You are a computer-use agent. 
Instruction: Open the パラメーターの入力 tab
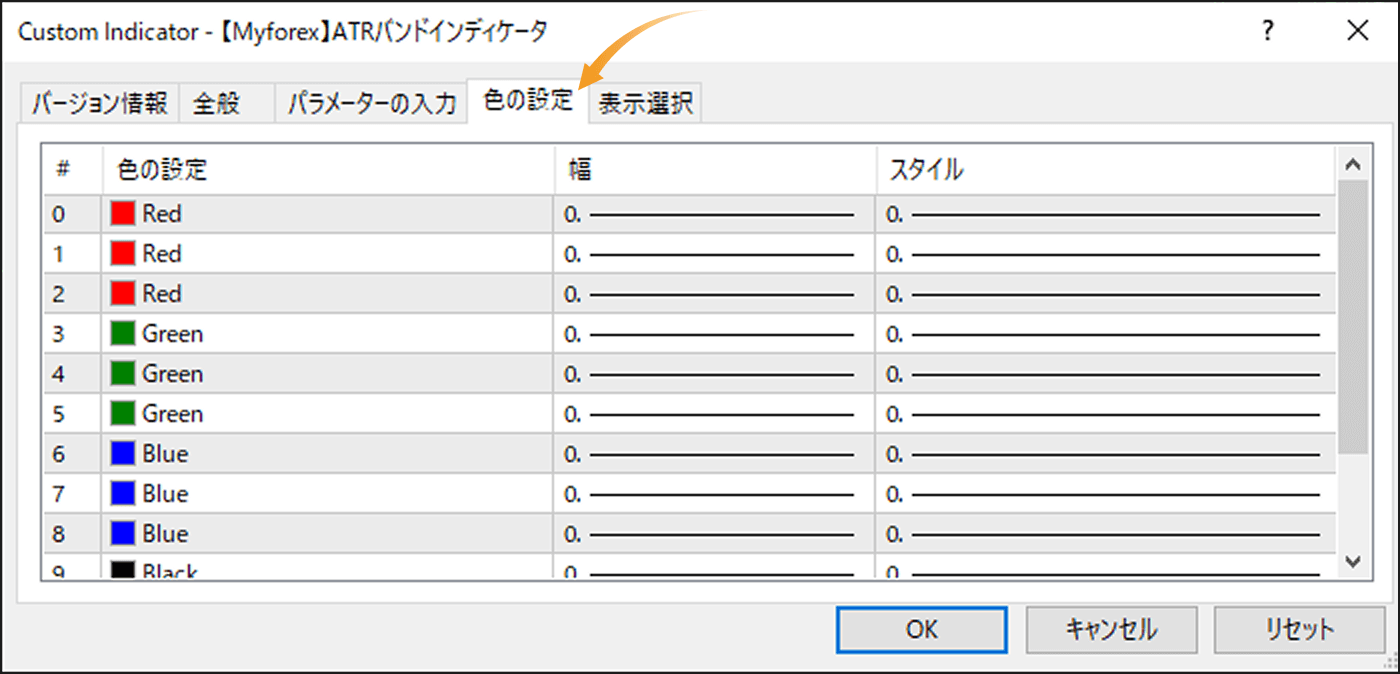pos(370,103)
